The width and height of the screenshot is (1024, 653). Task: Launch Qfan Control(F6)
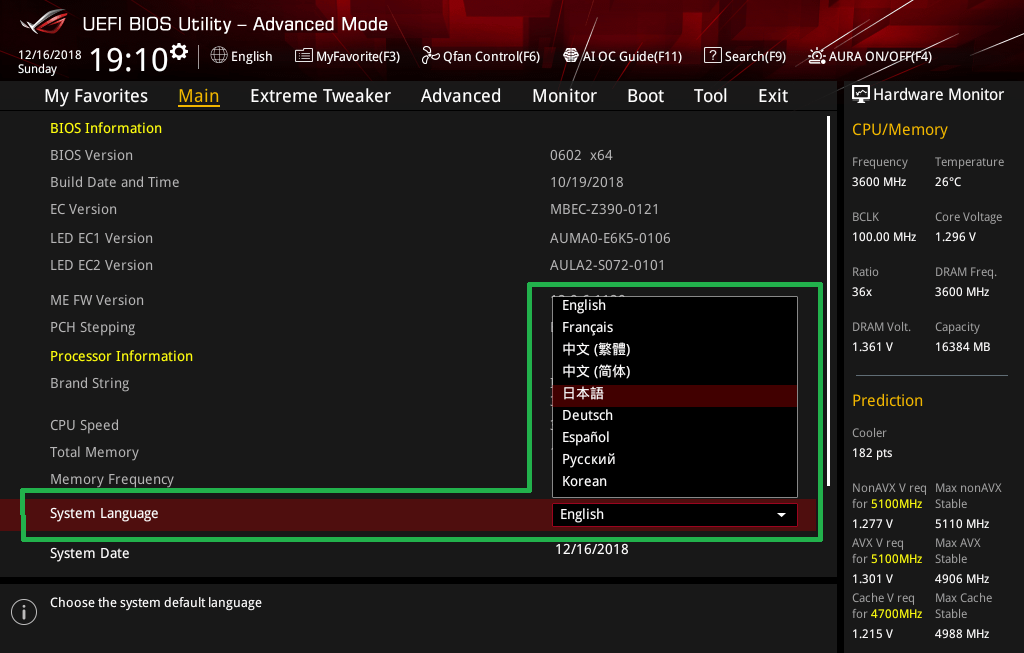pos(481,56)
